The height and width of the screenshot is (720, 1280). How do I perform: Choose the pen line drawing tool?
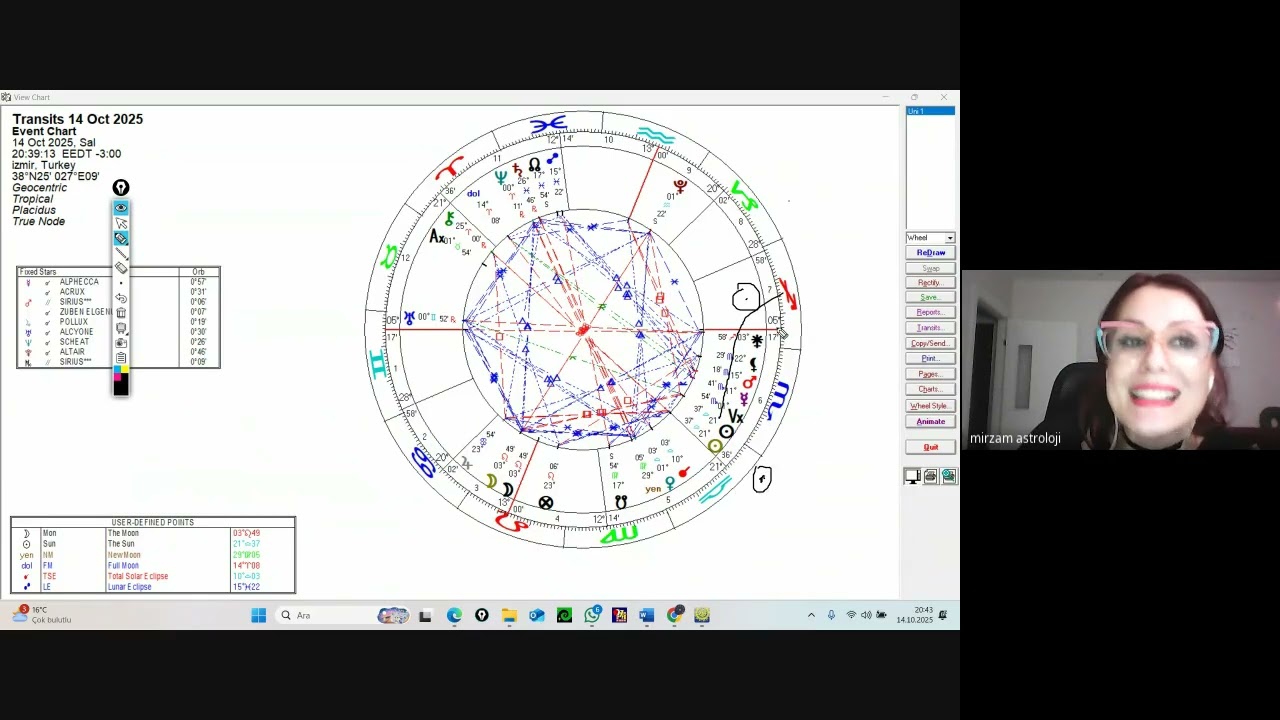tap(121, 253)
